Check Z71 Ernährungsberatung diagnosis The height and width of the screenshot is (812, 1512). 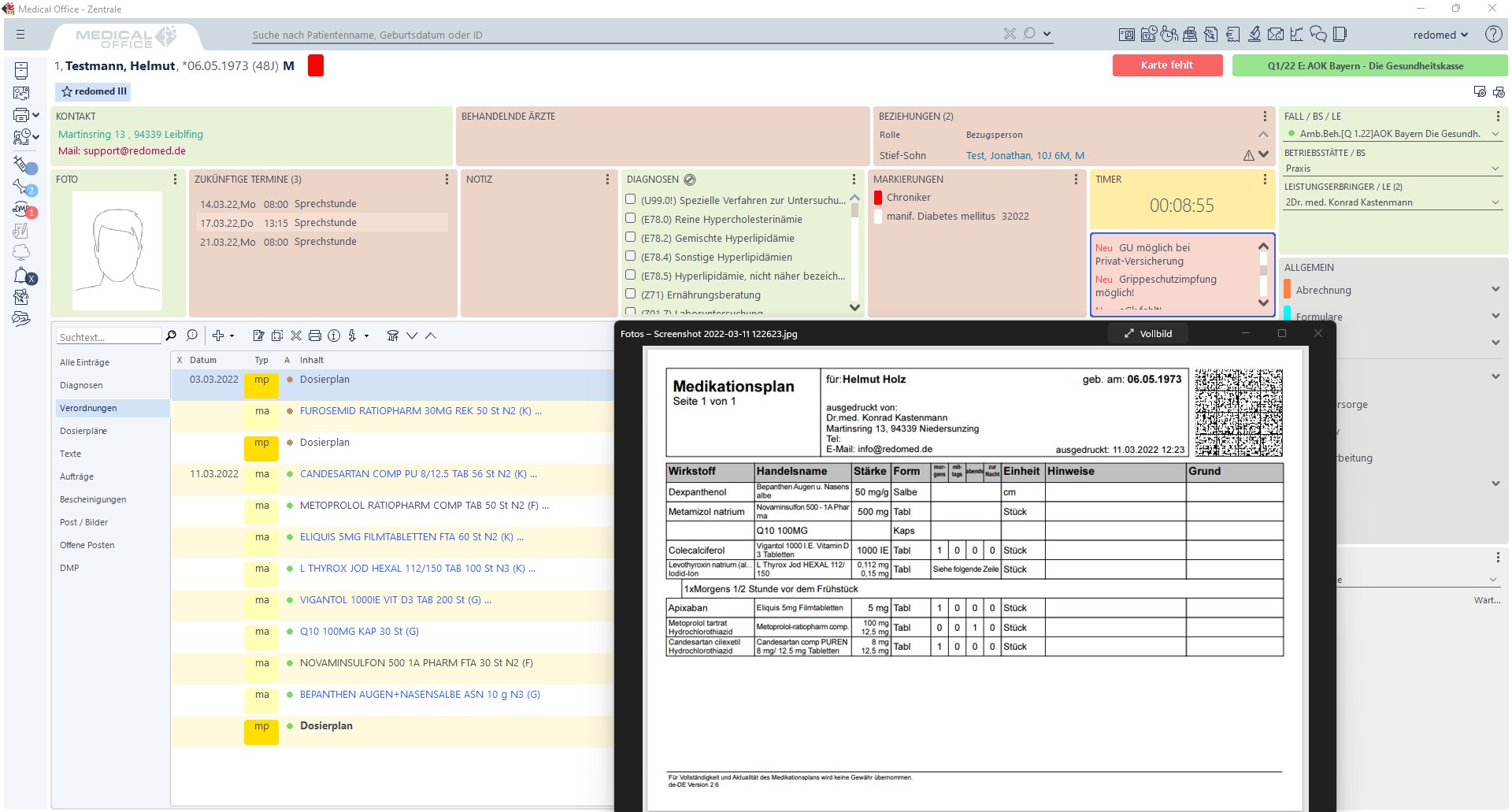pyautogui.click(x=630, y=294)
